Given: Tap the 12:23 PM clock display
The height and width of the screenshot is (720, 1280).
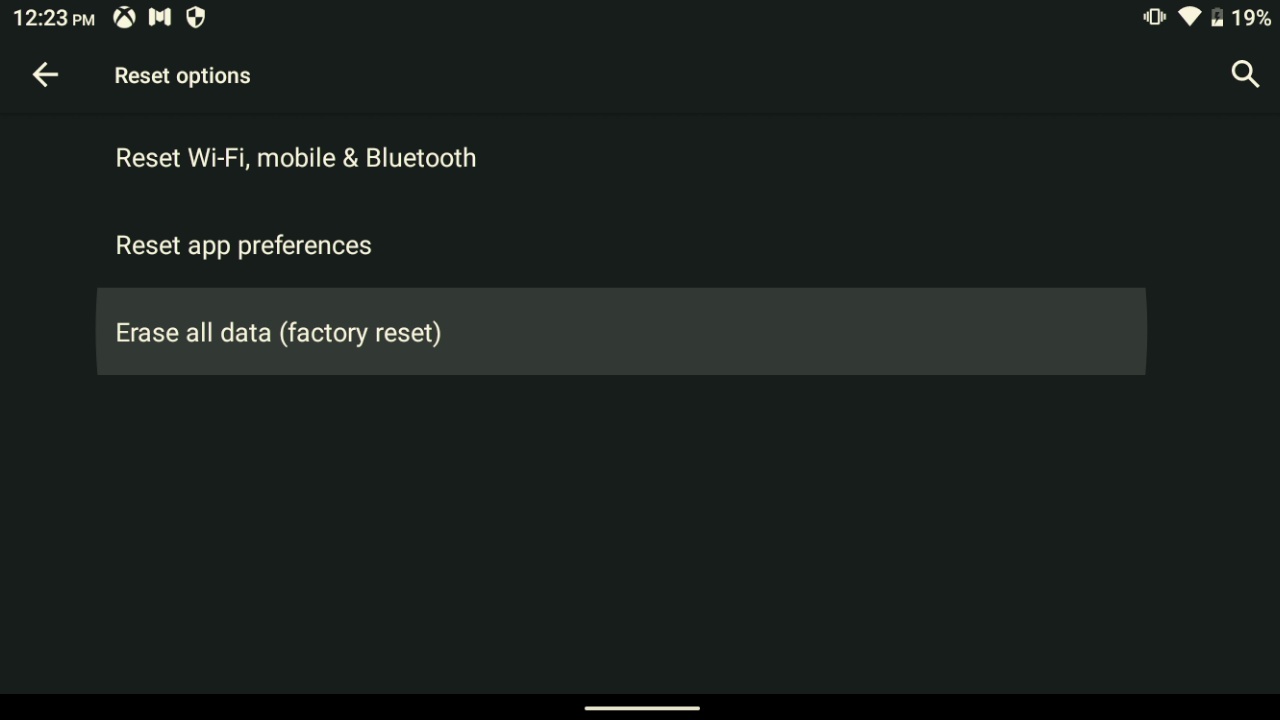Looking at the screenshot, I should click(x=53, y=16).
